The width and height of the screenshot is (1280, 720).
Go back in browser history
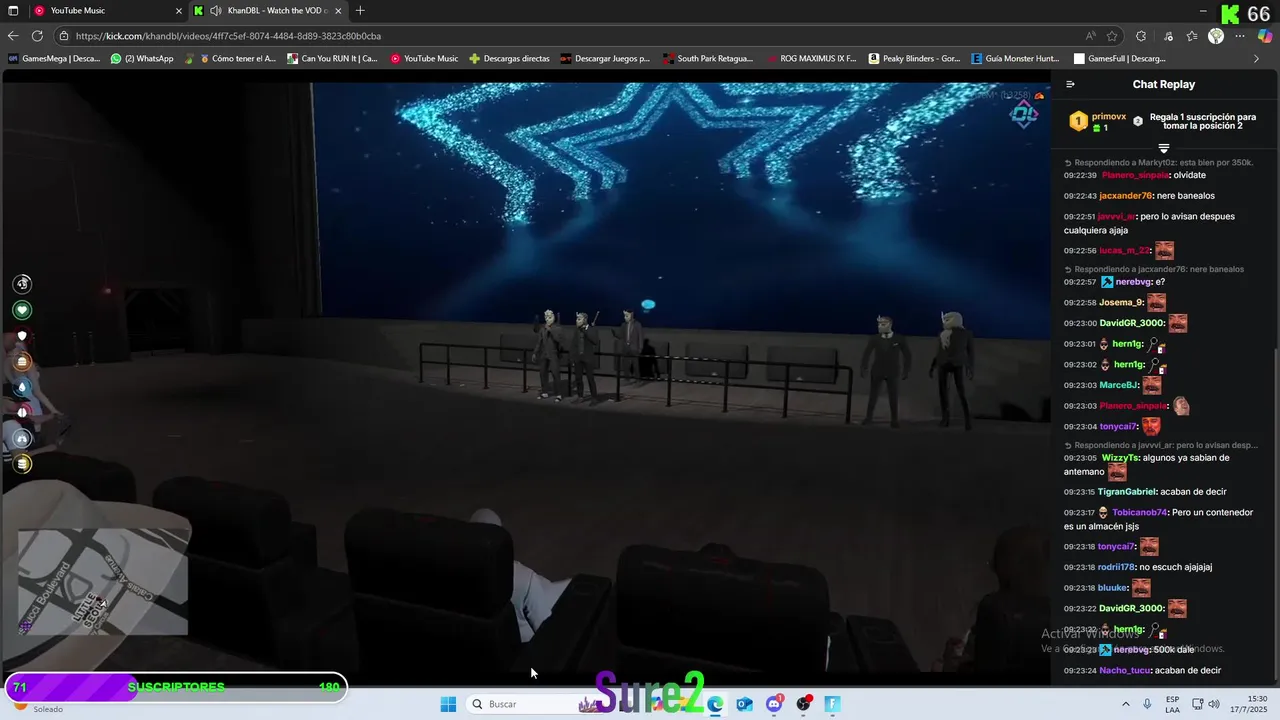pos(13,36)
